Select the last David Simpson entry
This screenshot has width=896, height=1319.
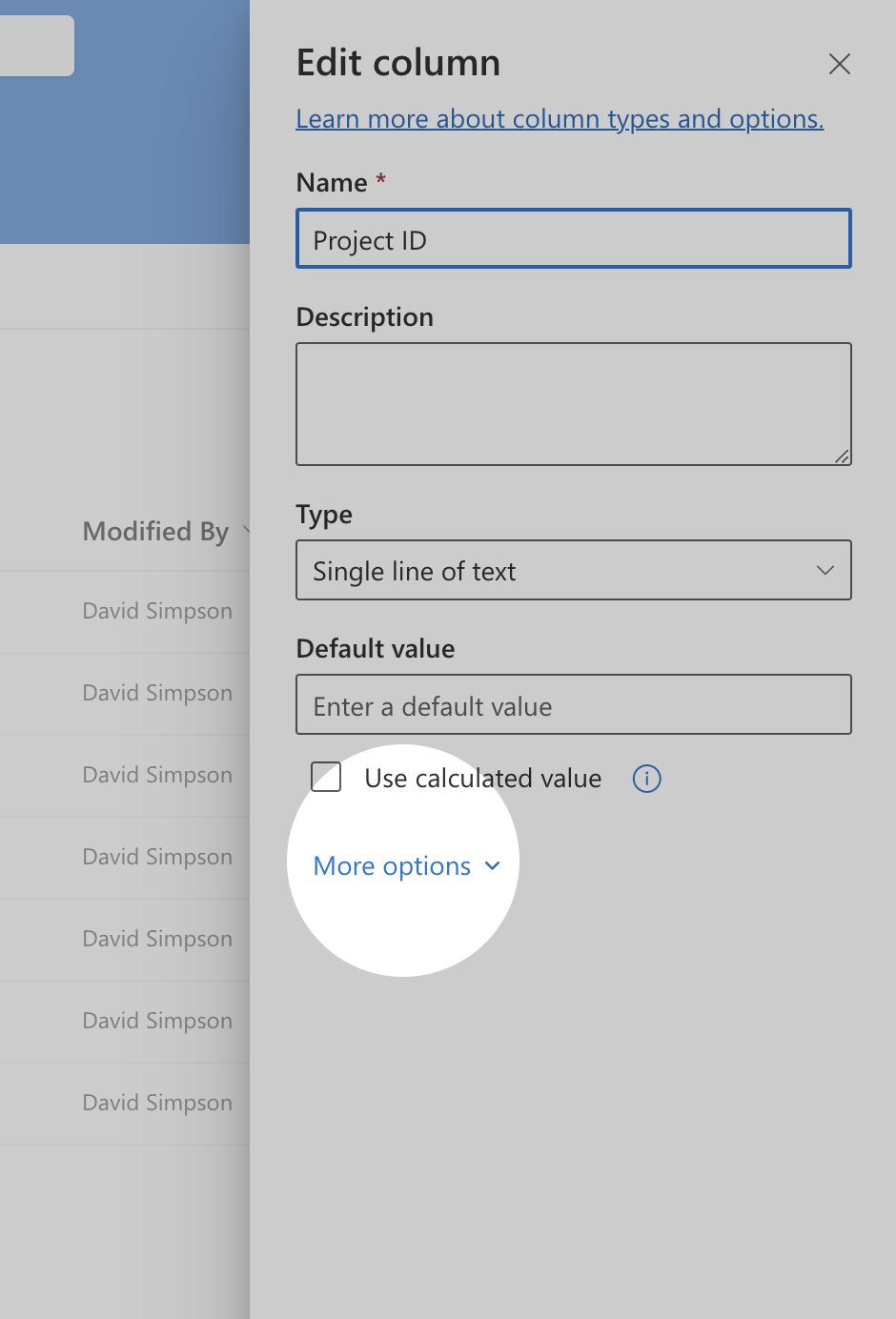157,1103
